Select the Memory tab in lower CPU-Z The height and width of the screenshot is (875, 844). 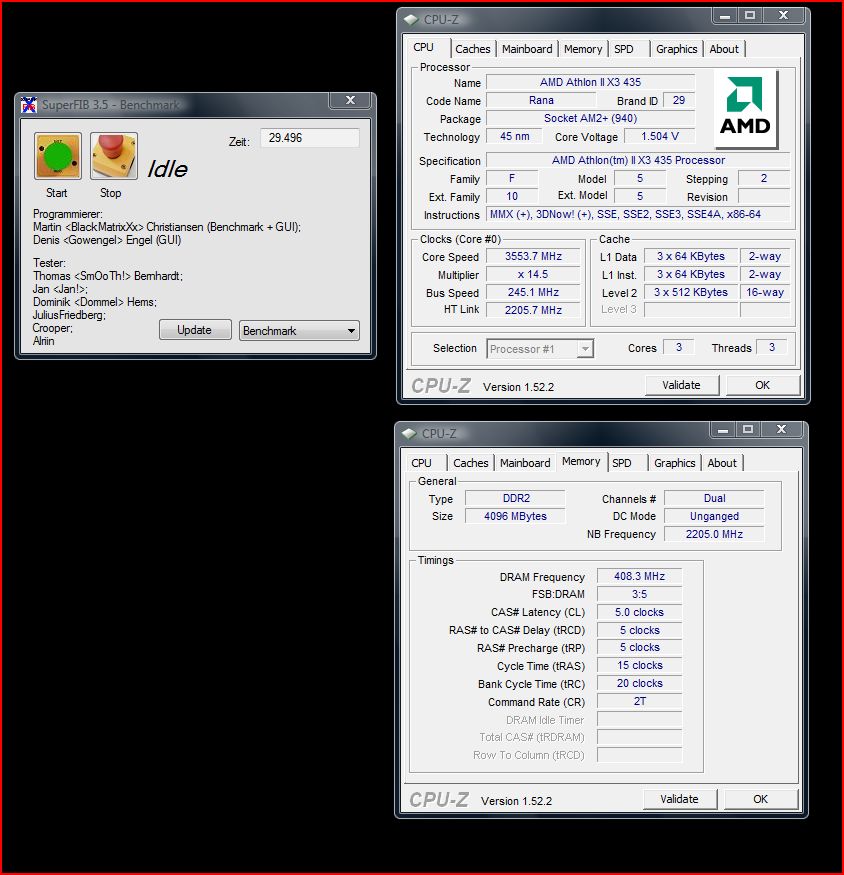pyautogui.click(x=581, y=462)
